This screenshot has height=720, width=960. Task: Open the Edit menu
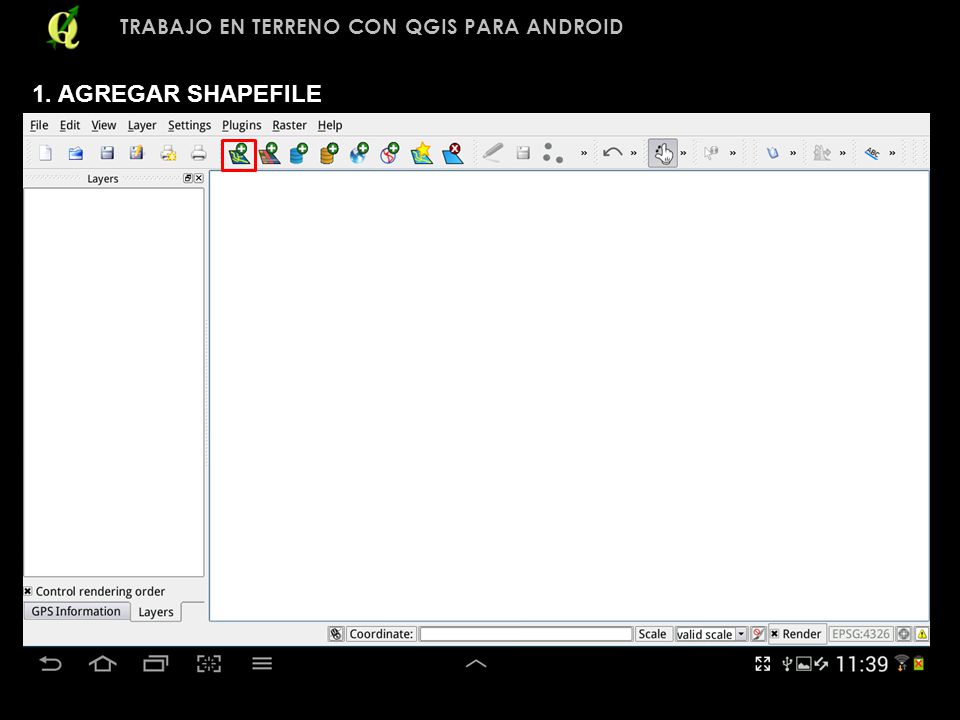pos(70,125)
